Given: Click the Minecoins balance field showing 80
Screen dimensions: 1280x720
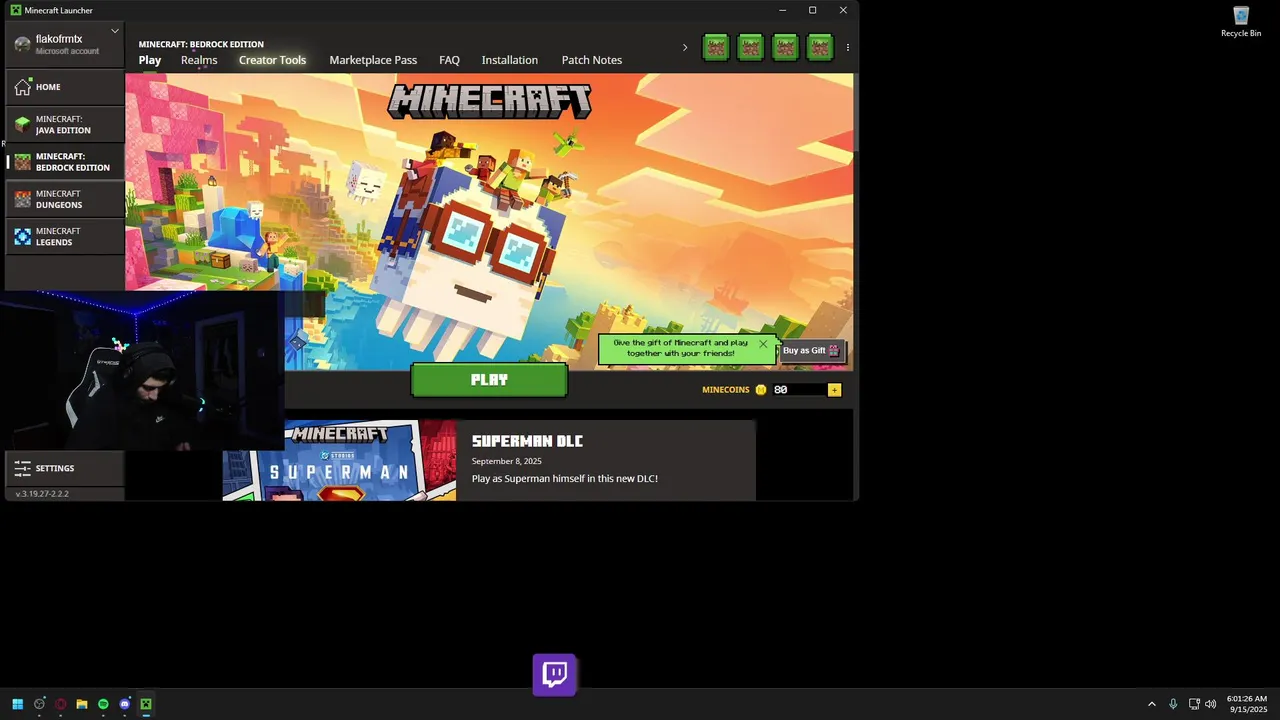Looking at the screenshot, I should (x=798, y=390).
